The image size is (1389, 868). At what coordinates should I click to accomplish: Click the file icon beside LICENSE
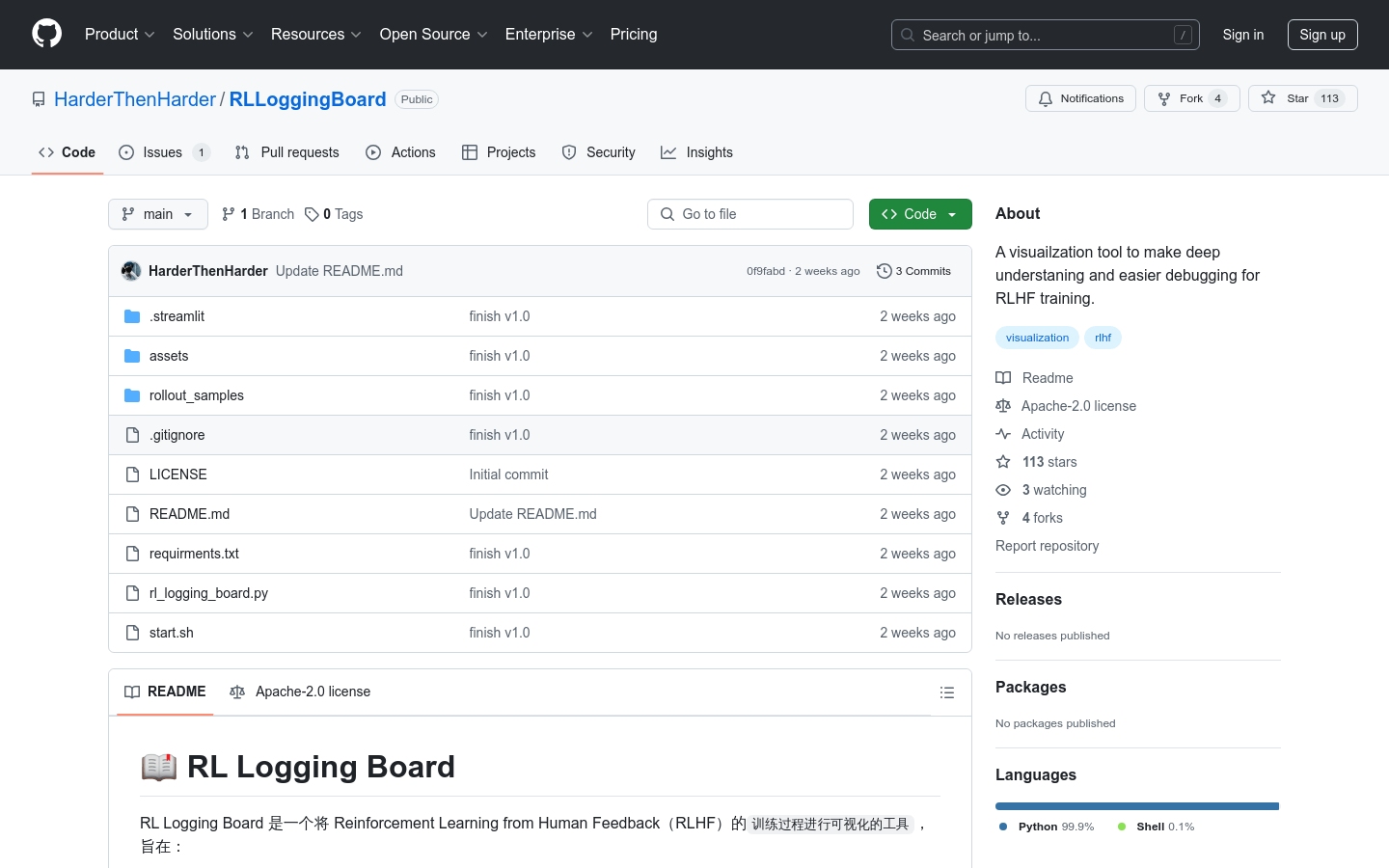point(132,474)
